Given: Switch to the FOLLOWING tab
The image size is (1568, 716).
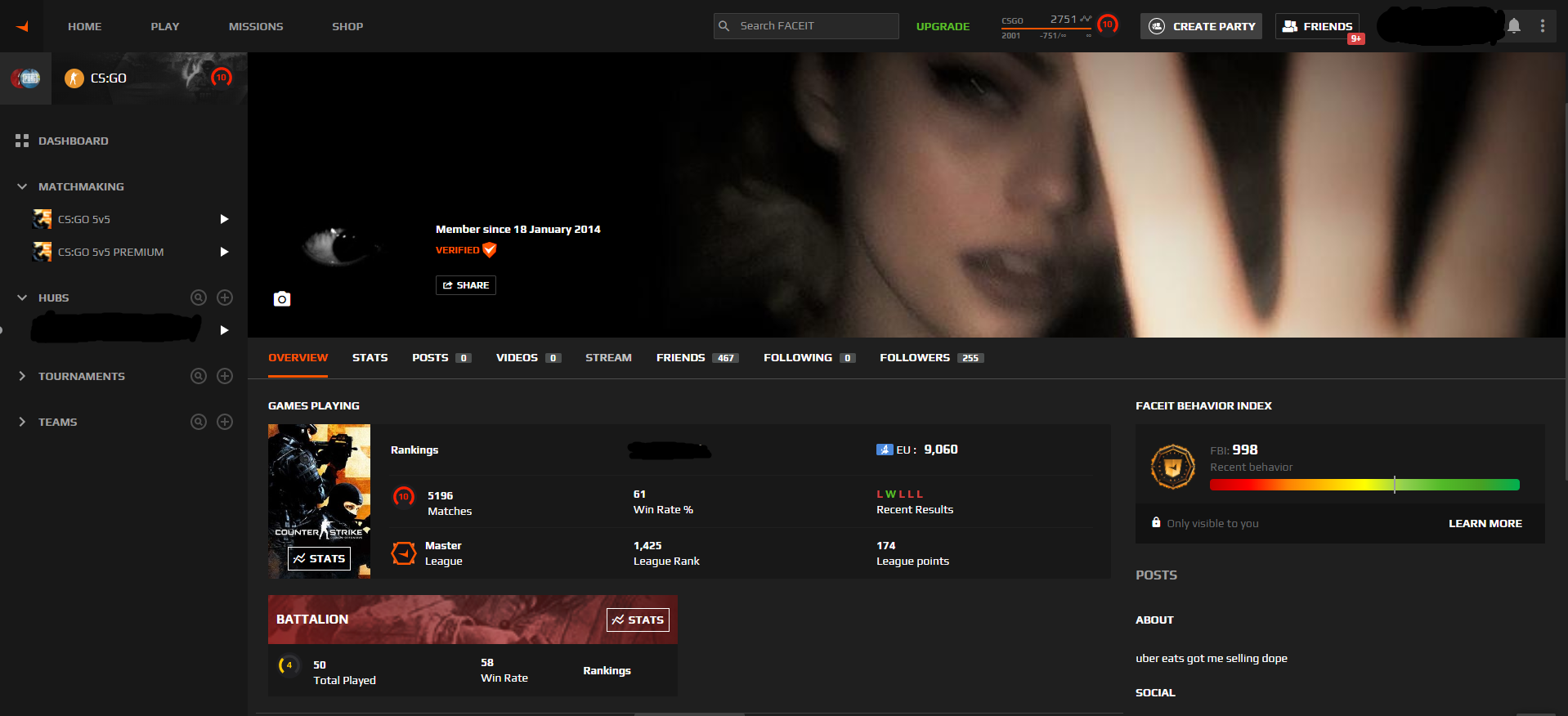Looking at the screenshot, I should click(x=809, y=358).
